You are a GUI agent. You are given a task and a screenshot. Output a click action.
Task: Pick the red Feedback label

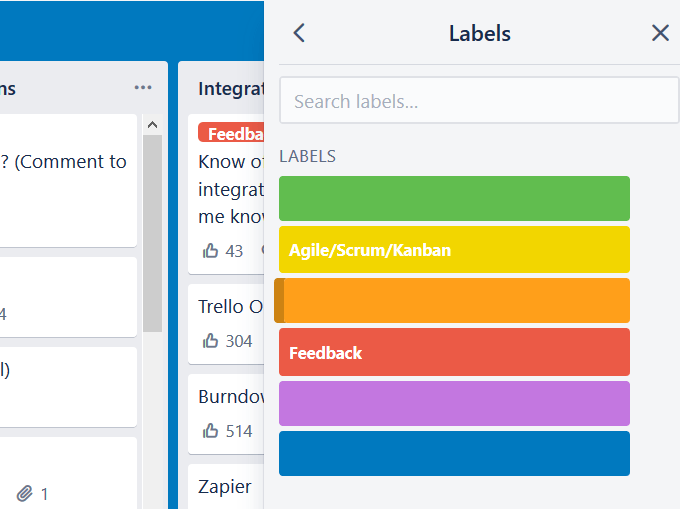pos(454,352)
